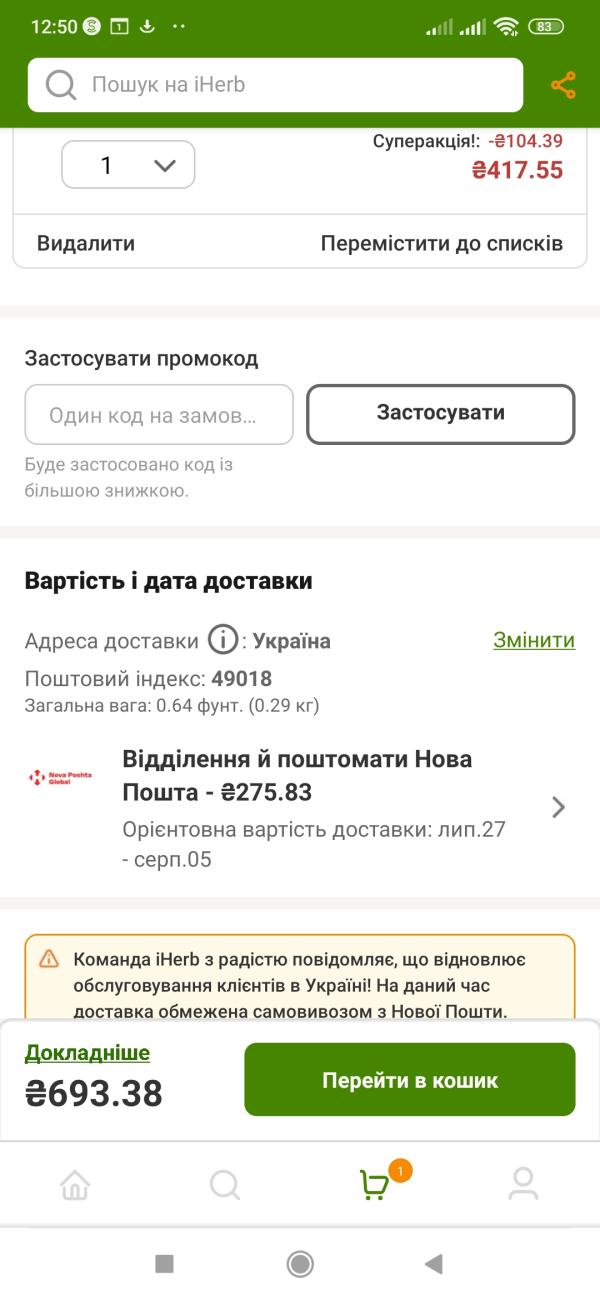Screen dimensions: 600x1299
Task: Tap Перейти в кошик button
Action: (x=410, y=1080)
